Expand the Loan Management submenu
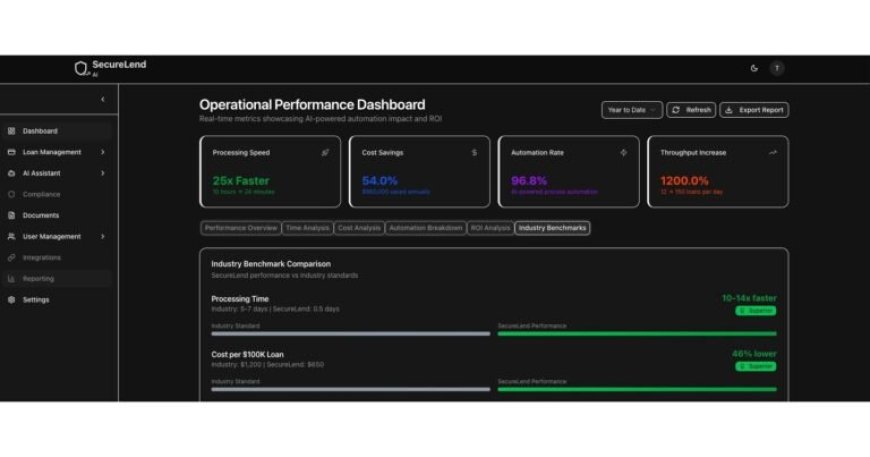Screen dimensions: 870x457 tap(102, 152)
